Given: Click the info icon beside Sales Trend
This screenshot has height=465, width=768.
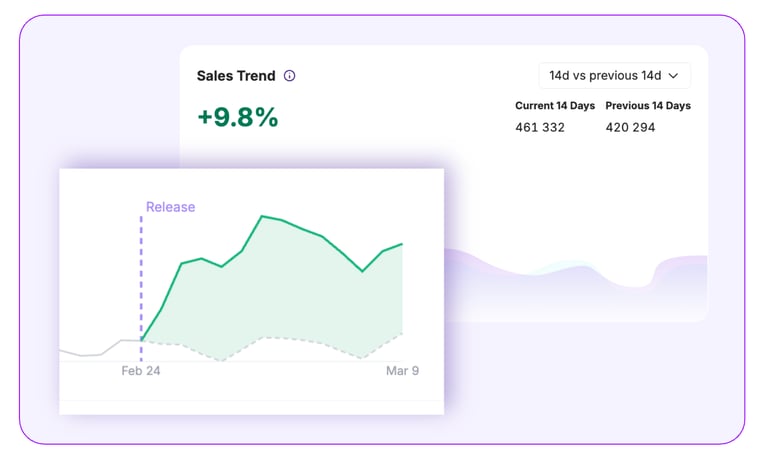Looking at the screenshot, I should (x=290, y=76).
